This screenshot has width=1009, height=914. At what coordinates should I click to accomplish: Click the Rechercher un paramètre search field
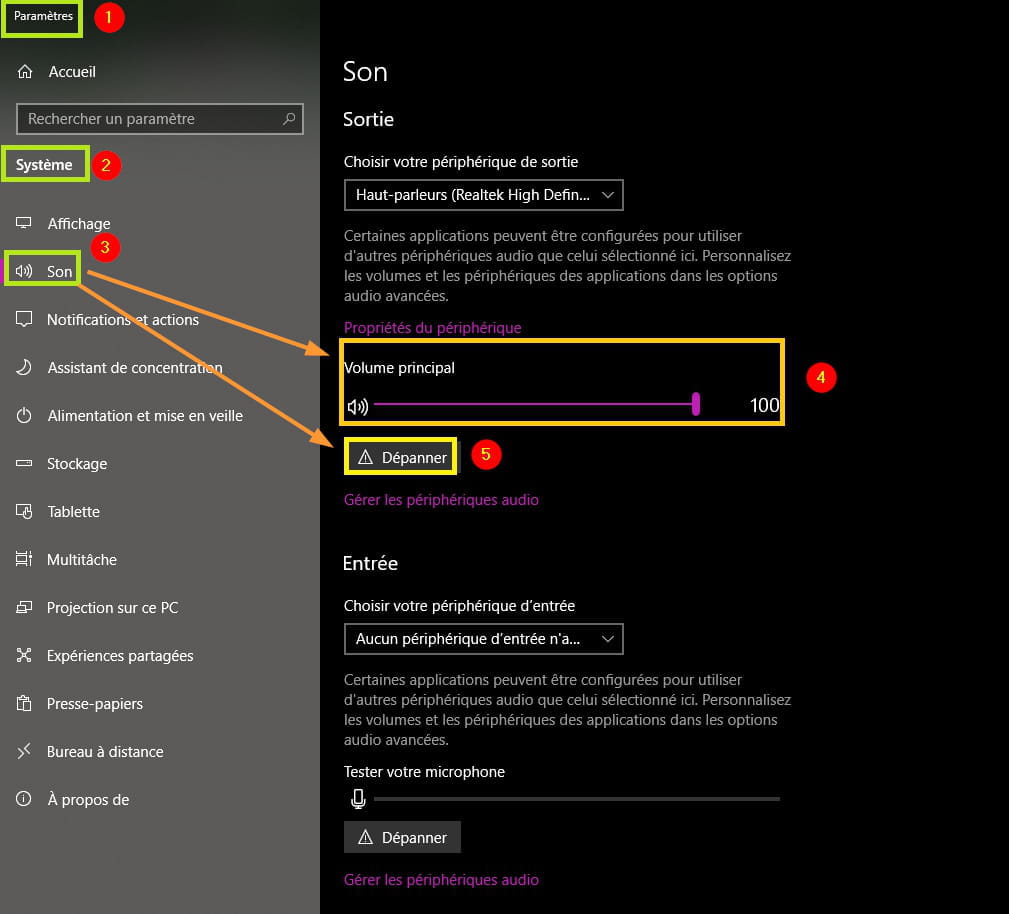pyautogui.click(x=160, y=118)
